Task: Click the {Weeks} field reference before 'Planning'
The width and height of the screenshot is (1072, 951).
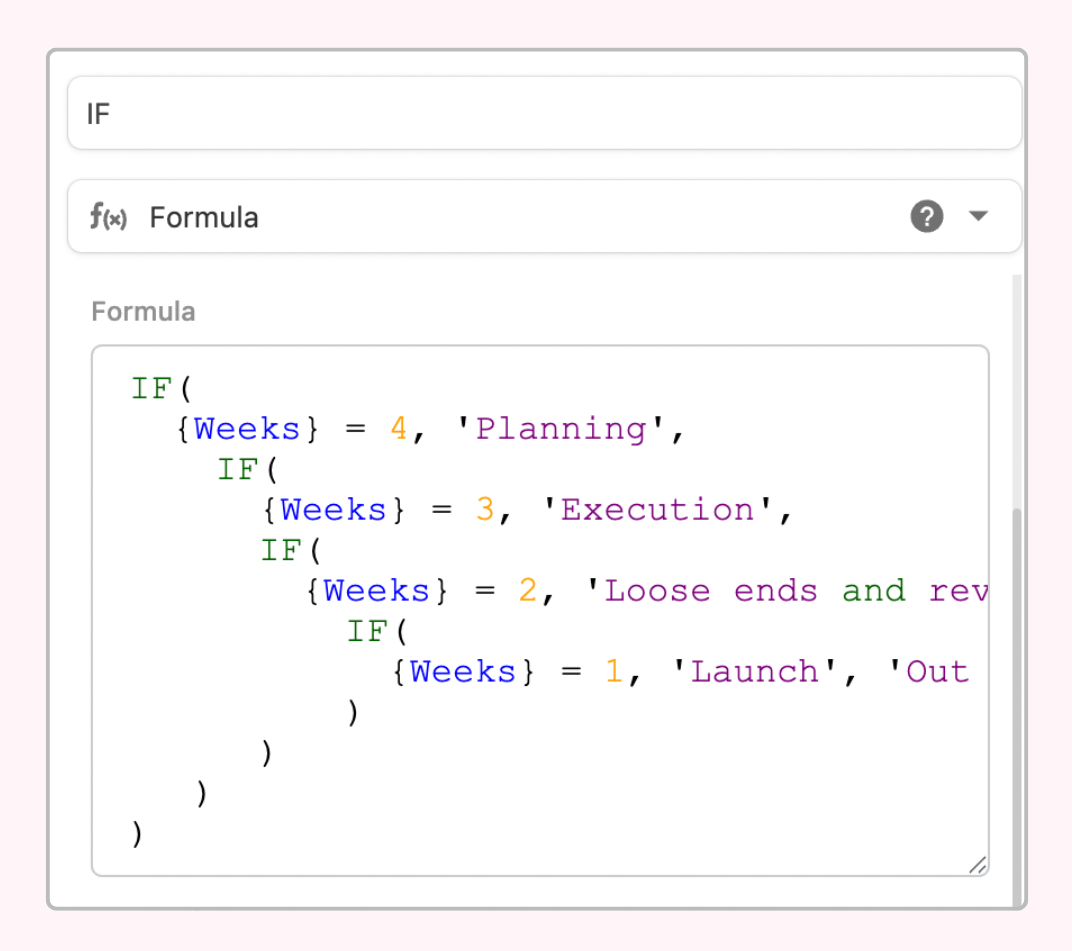Action: coord(247,429)
